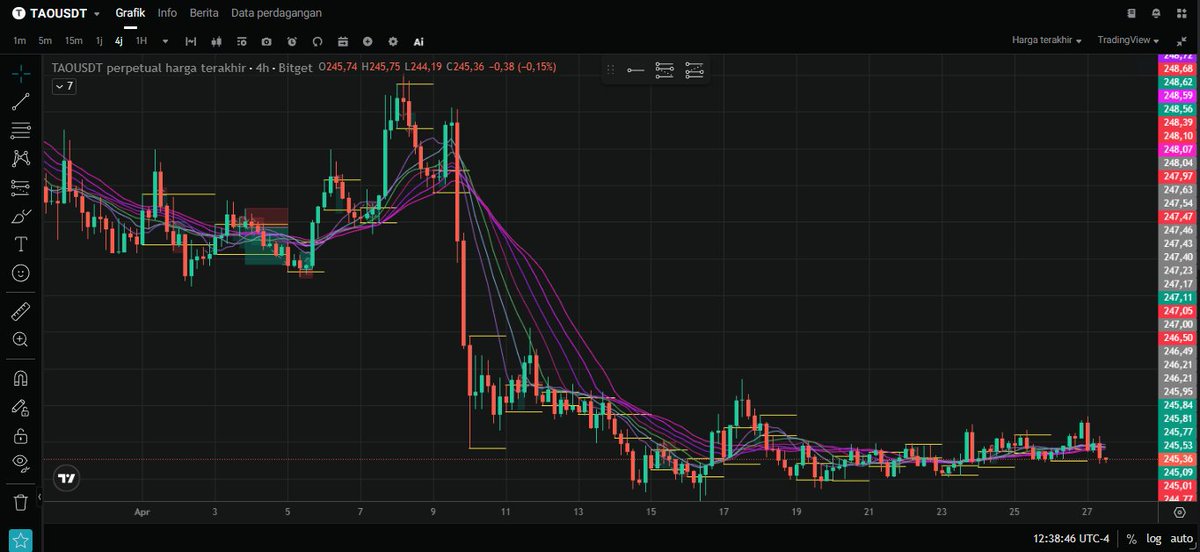Open favorites star button in sidebar
Screen dimensions: 1200x552
click(21, 540)
